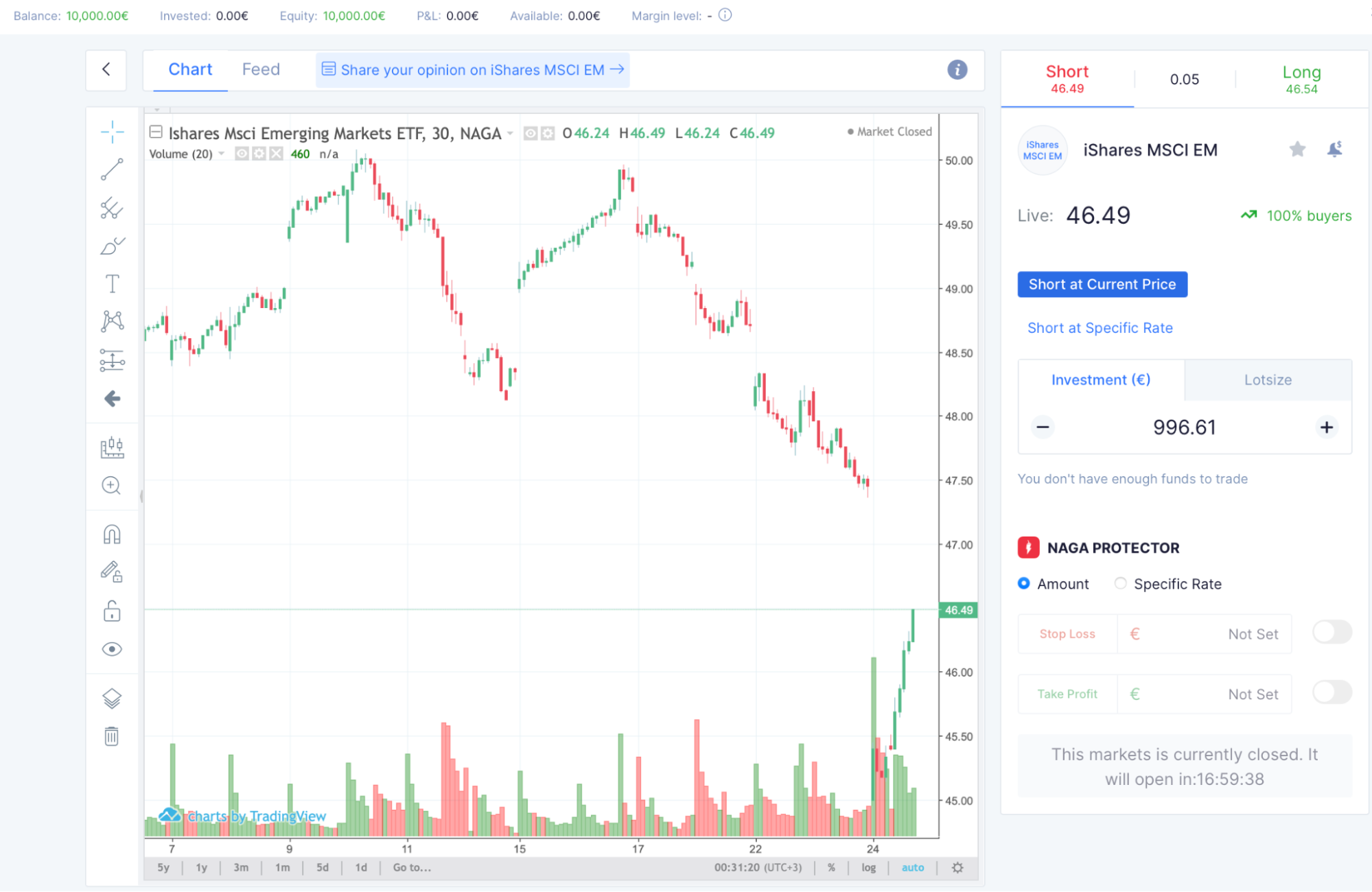Set chart range to 3m

[241, 867]
